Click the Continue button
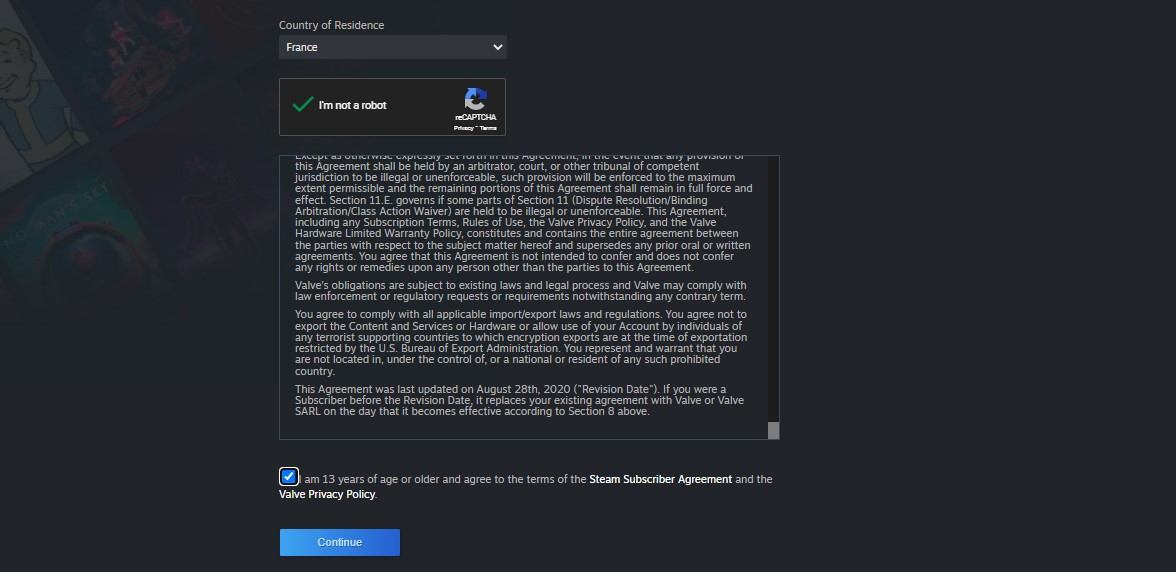 [x=340, y=542]
